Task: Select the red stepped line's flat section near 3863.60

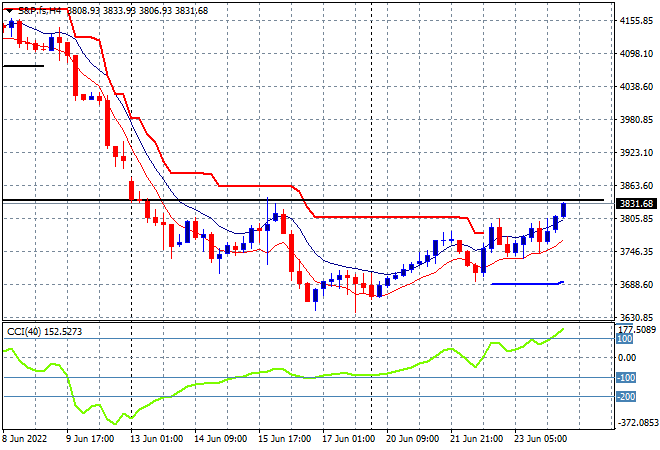Action: 255,185
